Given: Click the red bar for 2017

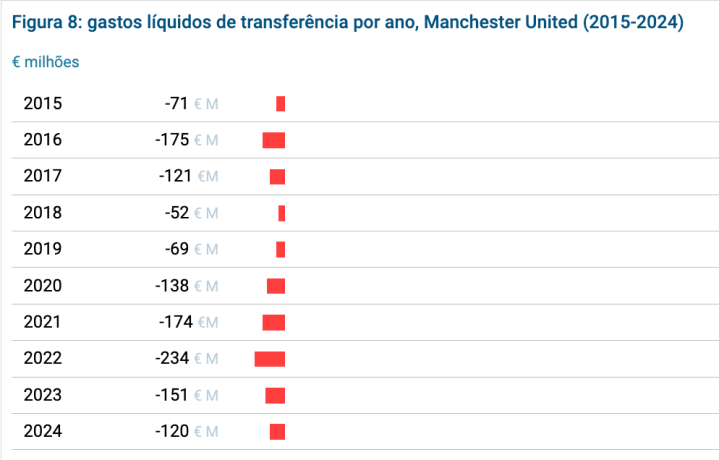Looking at the screenshot, I should click(x=277, y=177).
